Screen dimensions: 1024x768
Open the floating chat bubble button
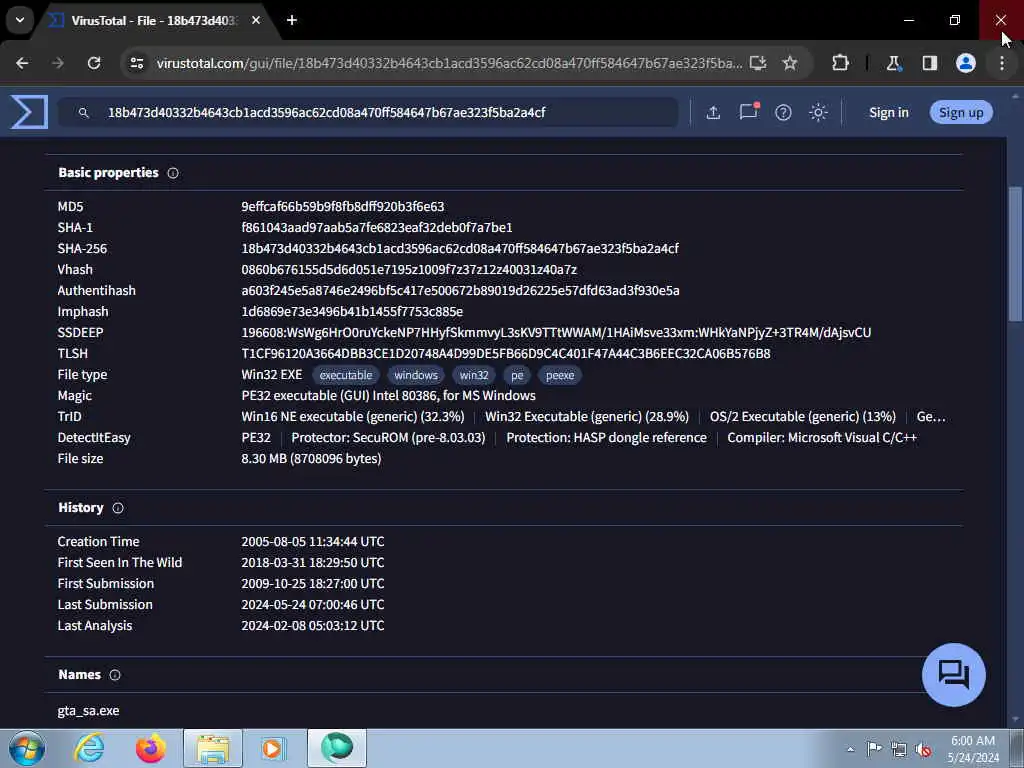pos(953,675)
